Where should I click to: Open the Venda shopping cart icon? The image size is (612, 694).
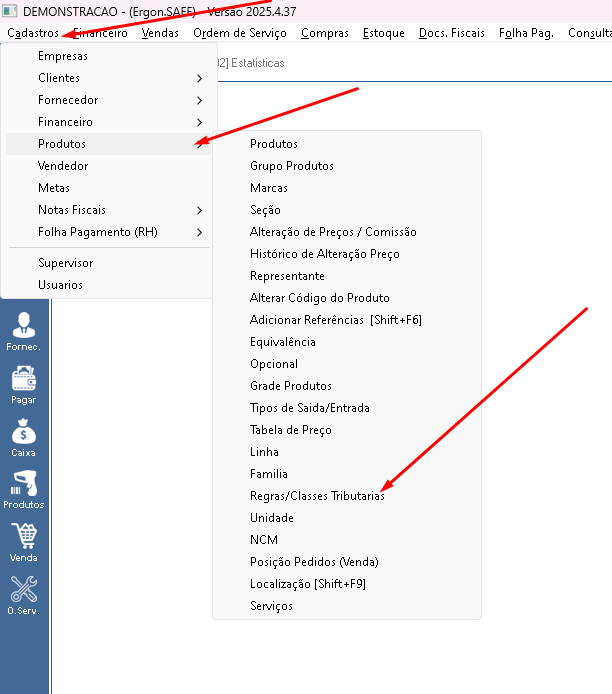(23, 543)
